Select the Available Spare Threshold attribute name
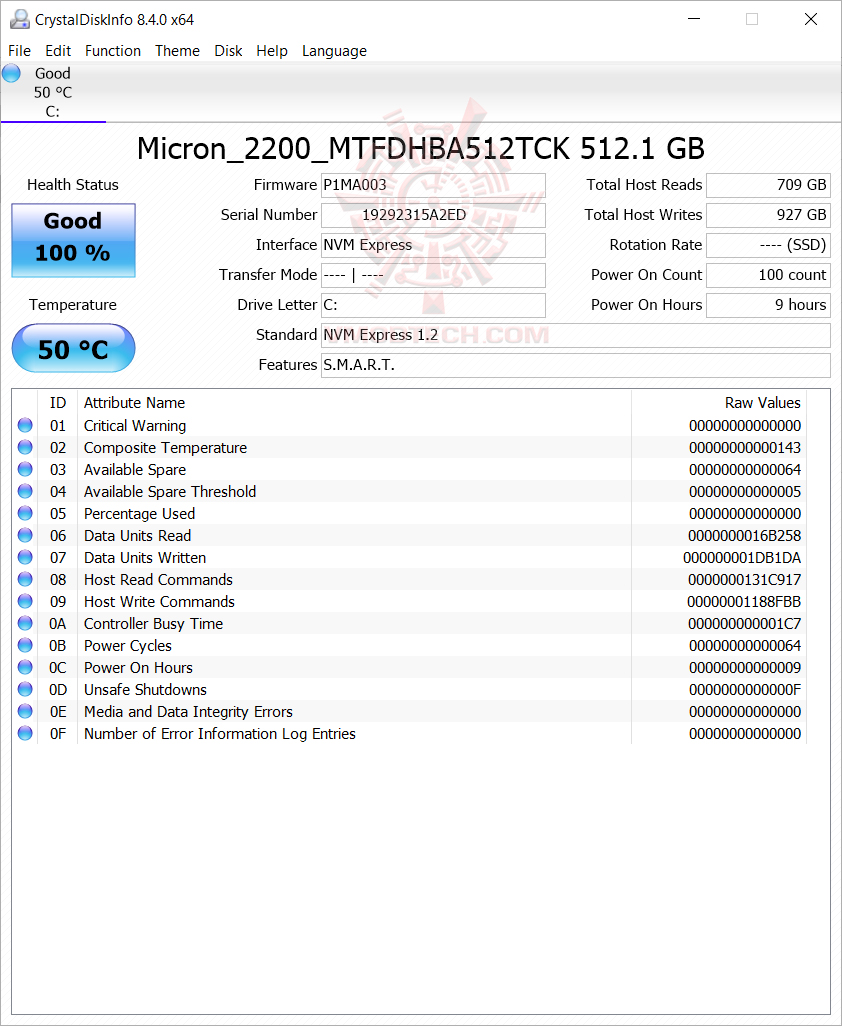This screenshot has height=1026, width=842. click(x=169, y=491)
